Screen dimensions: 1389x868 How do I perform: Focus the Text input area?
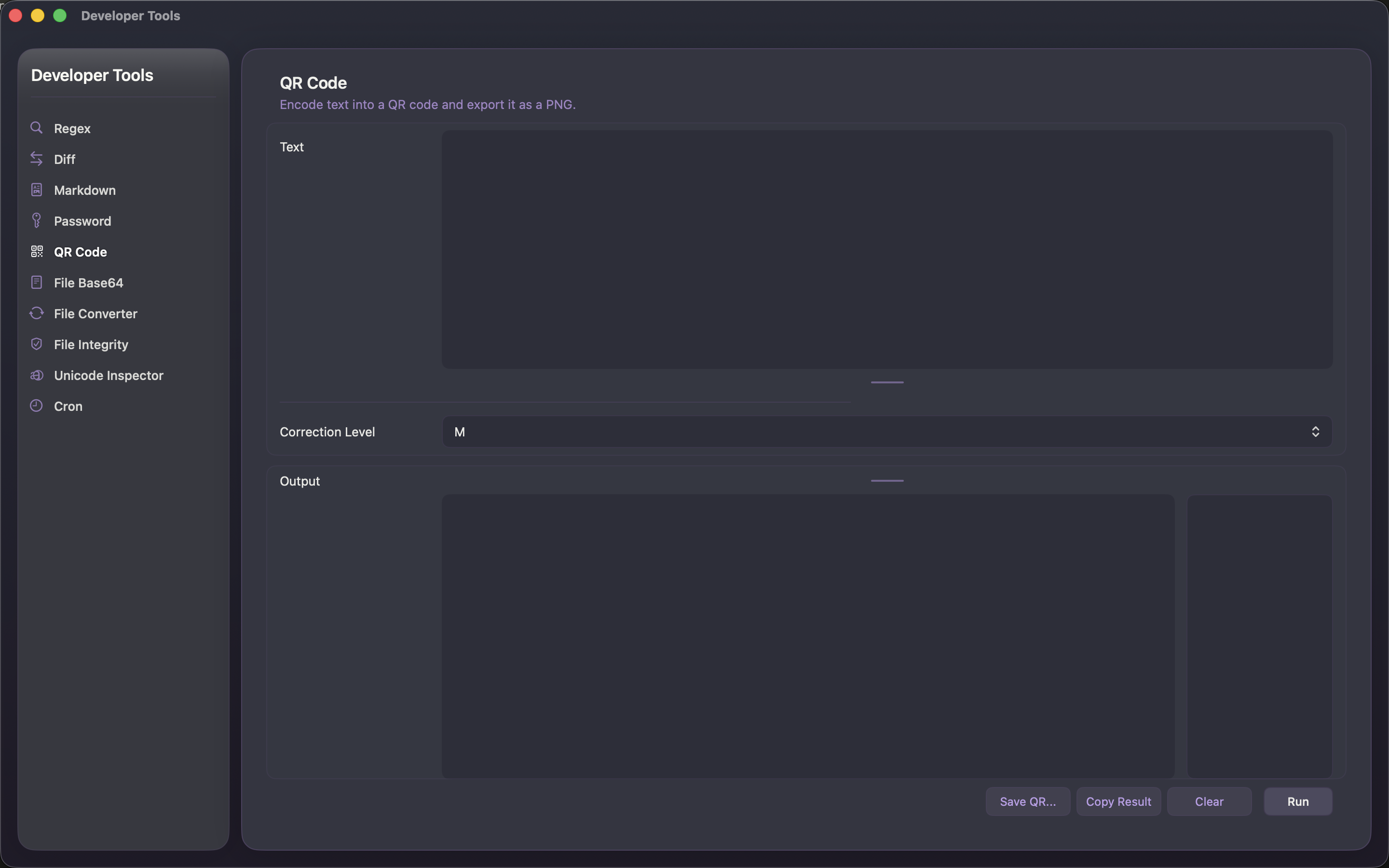(x=887, y=249)
